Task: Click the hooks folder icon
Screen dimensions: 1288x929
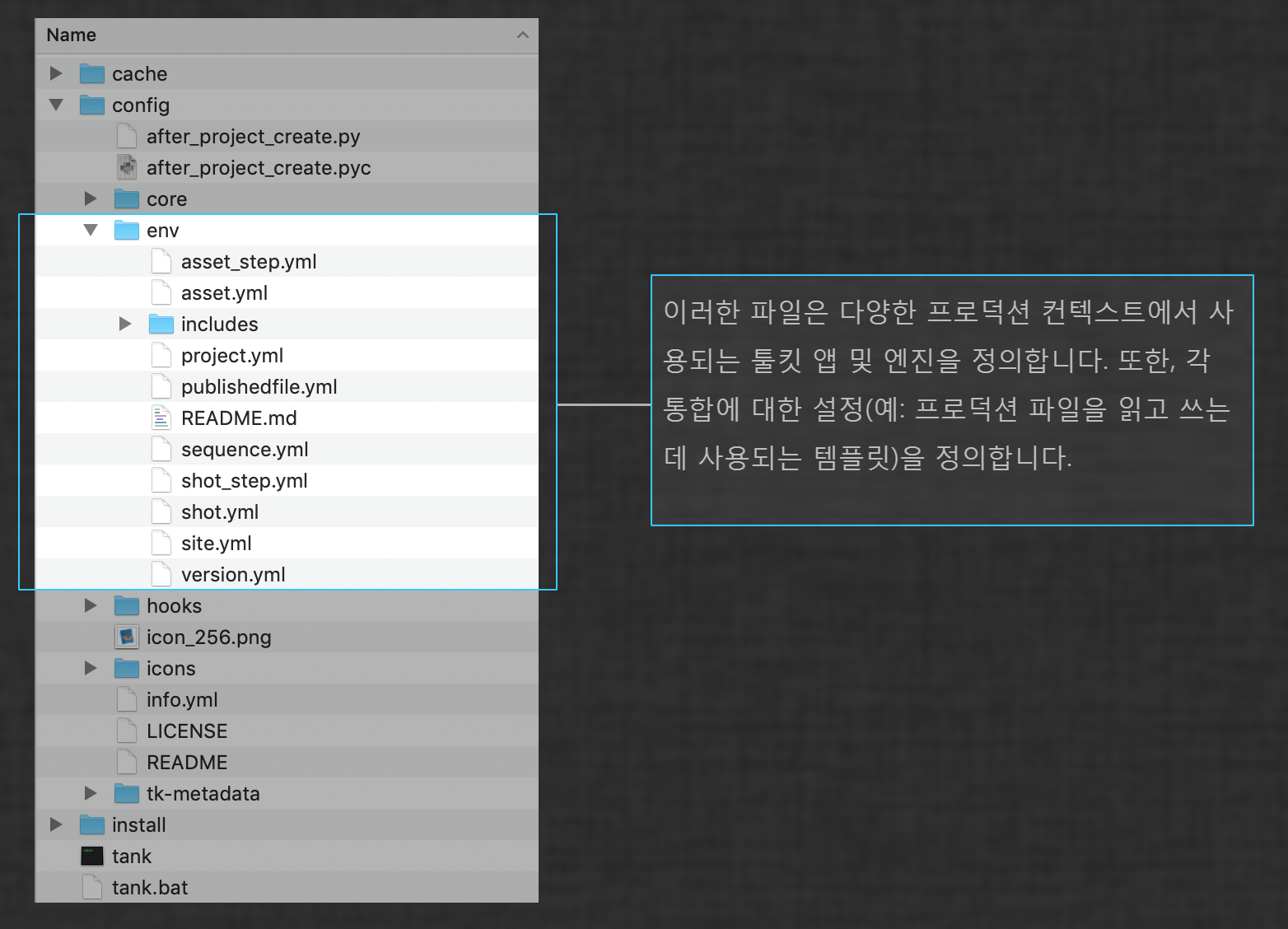Action: coord(127,606)
